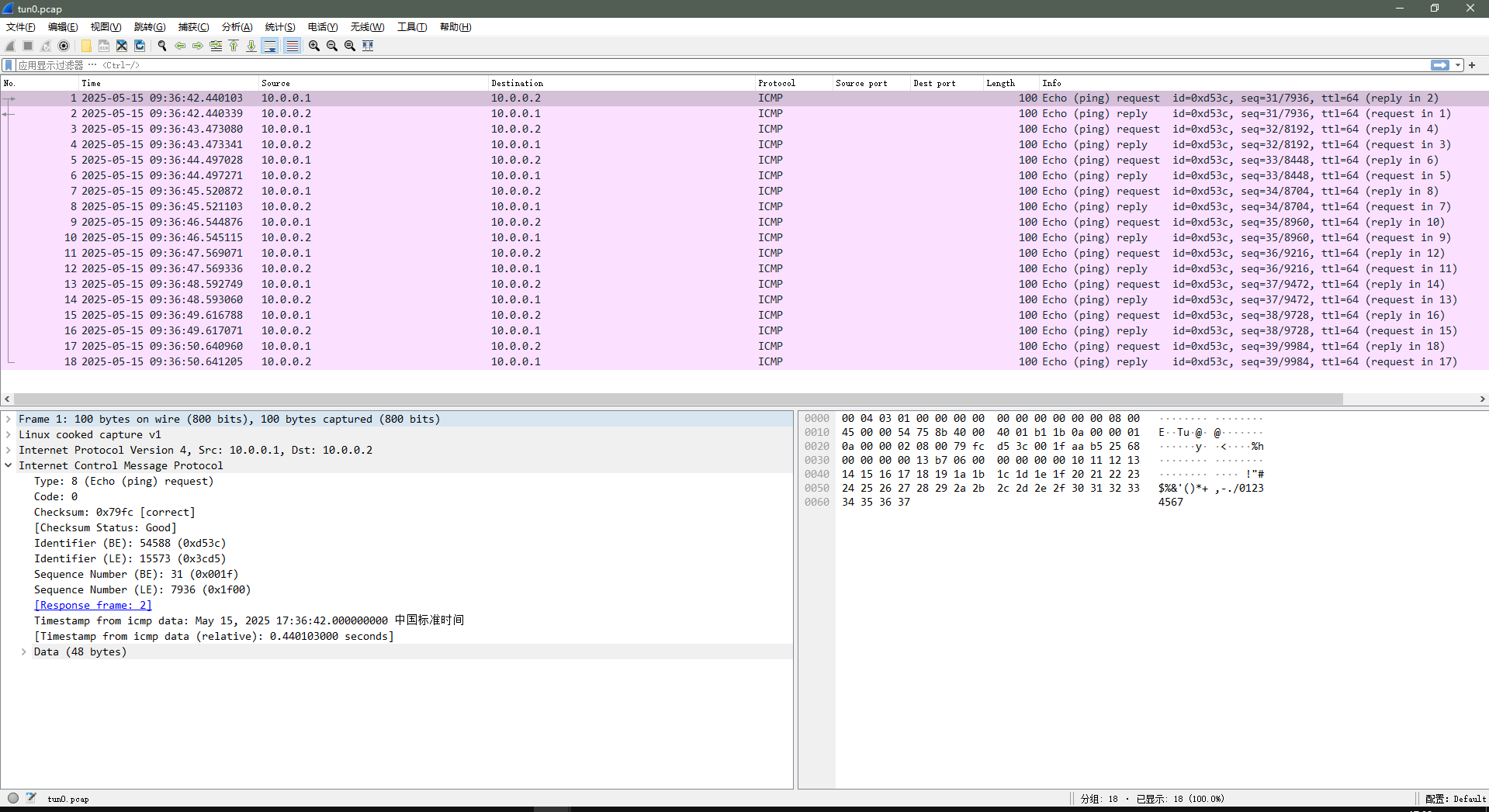This screenshot has width=1489, height=812.
Task: Click the 配置: Default profile label
Action: point(1456,799)
